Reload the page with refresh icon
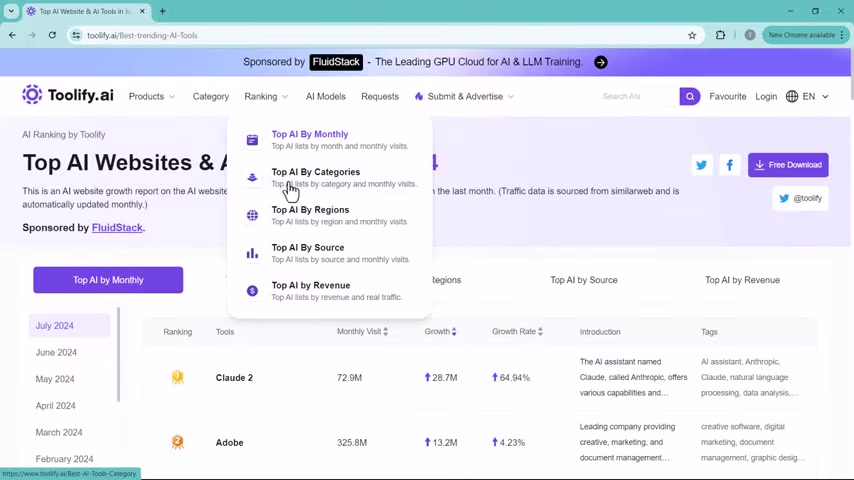The height and width of the screenshot is (480, 854). point(52,35)
